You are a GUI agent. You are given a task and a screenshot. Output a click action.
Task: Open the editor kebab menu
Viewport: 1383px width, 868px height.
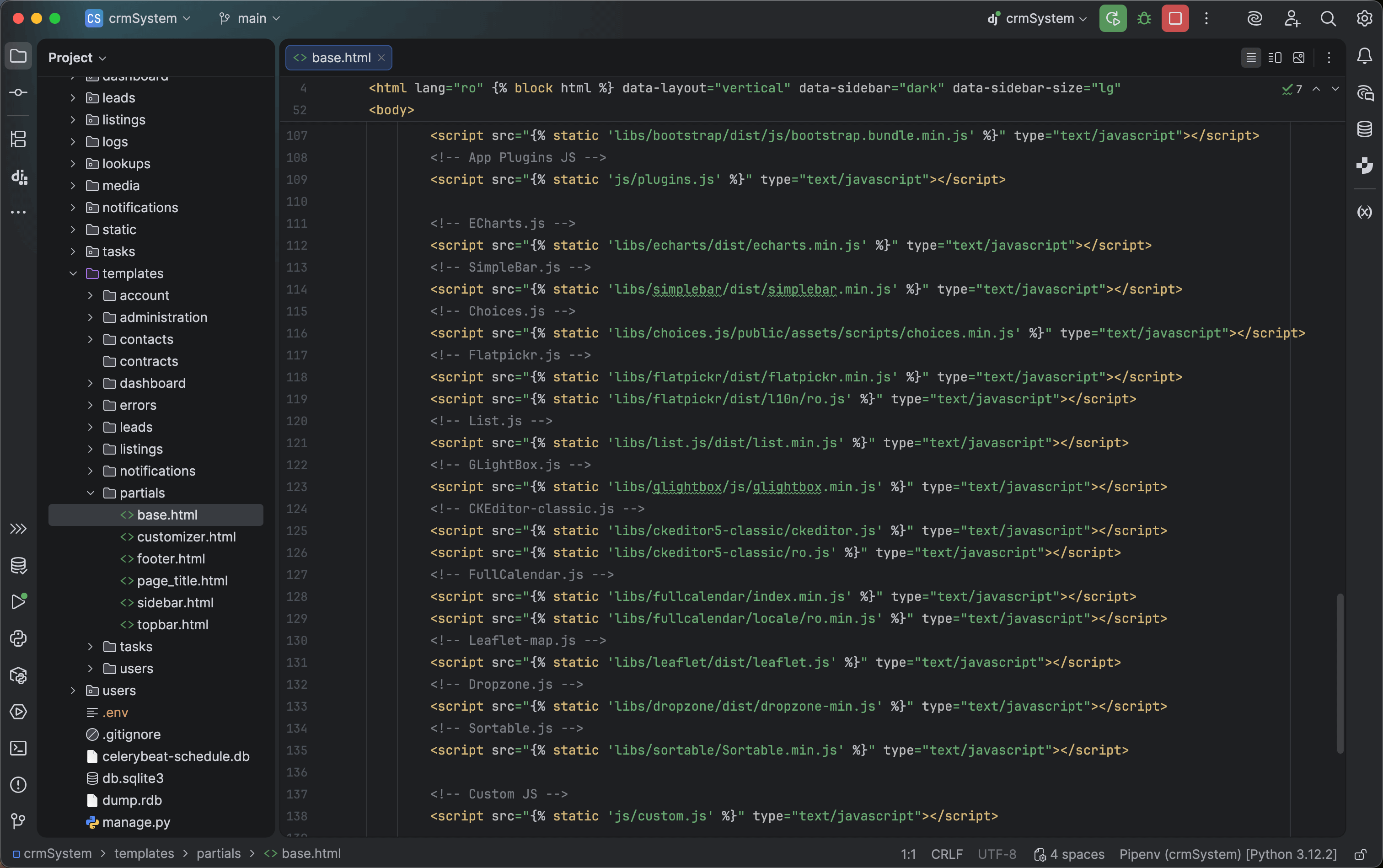(x=1329, y=58)
